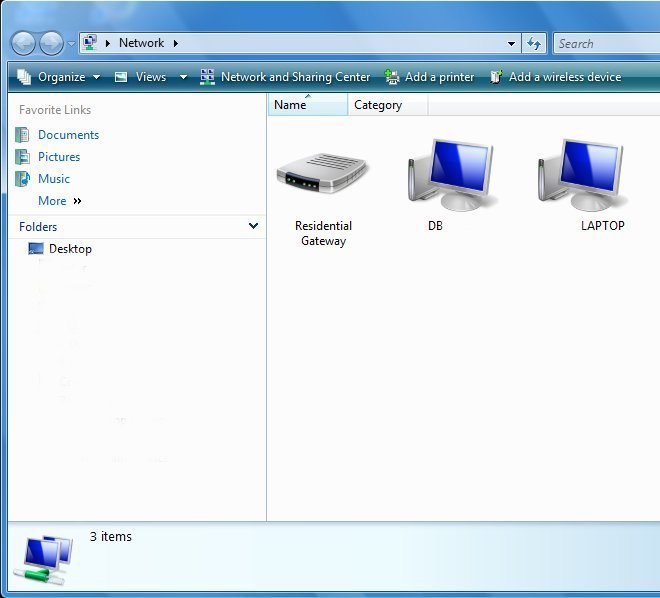Screen dimensions: 660x598
Task: Open the address bar history dropdown
Action: [x=511, y=43]
